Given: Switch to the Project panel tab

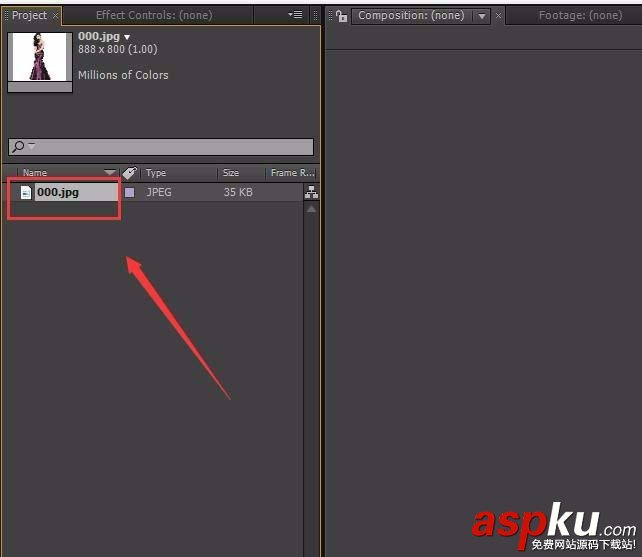Looking at the screenshot, I should tap(29, 16).
